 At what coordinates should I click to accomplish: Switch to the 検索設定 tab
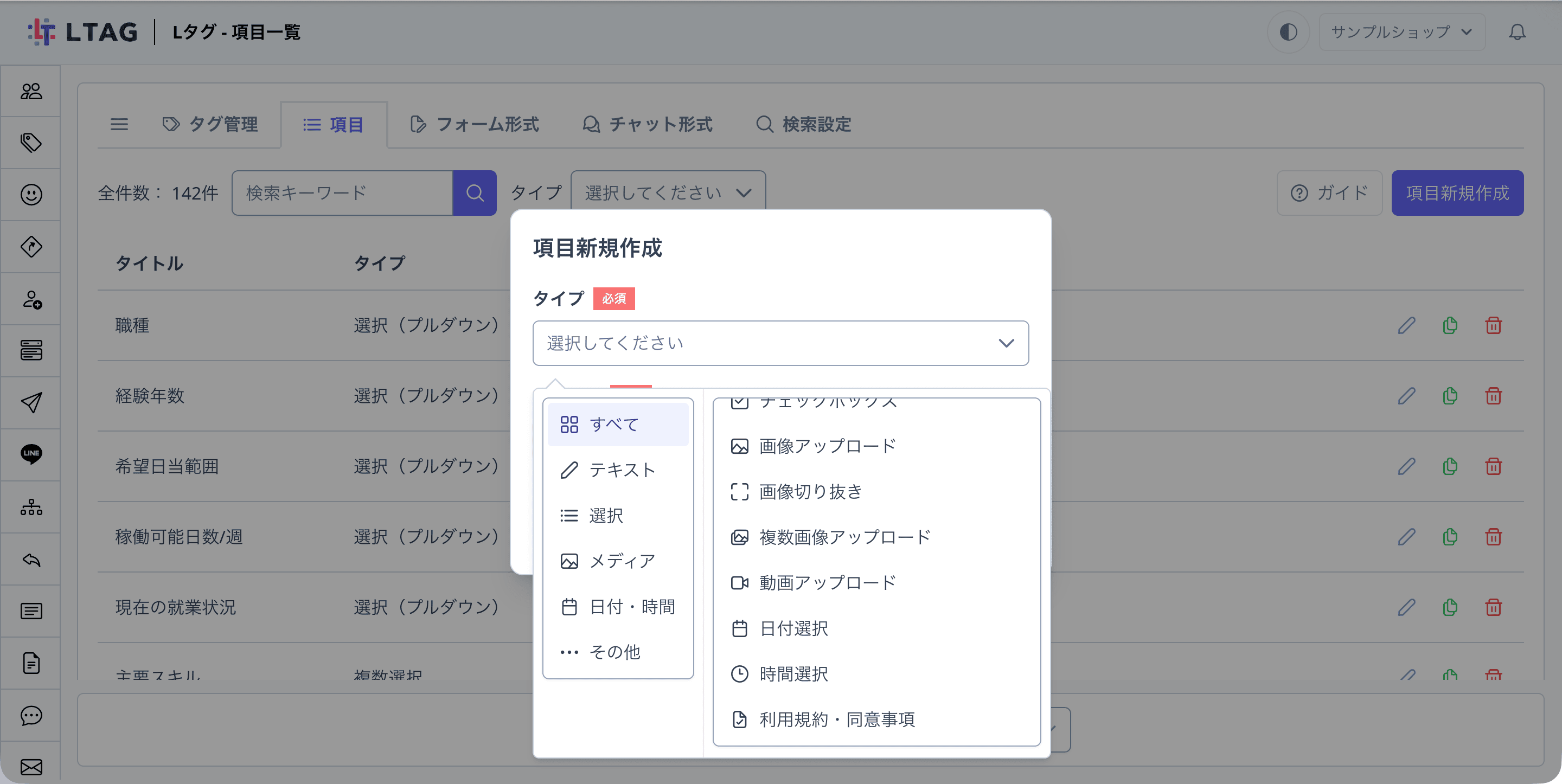(x=803, y=124)
